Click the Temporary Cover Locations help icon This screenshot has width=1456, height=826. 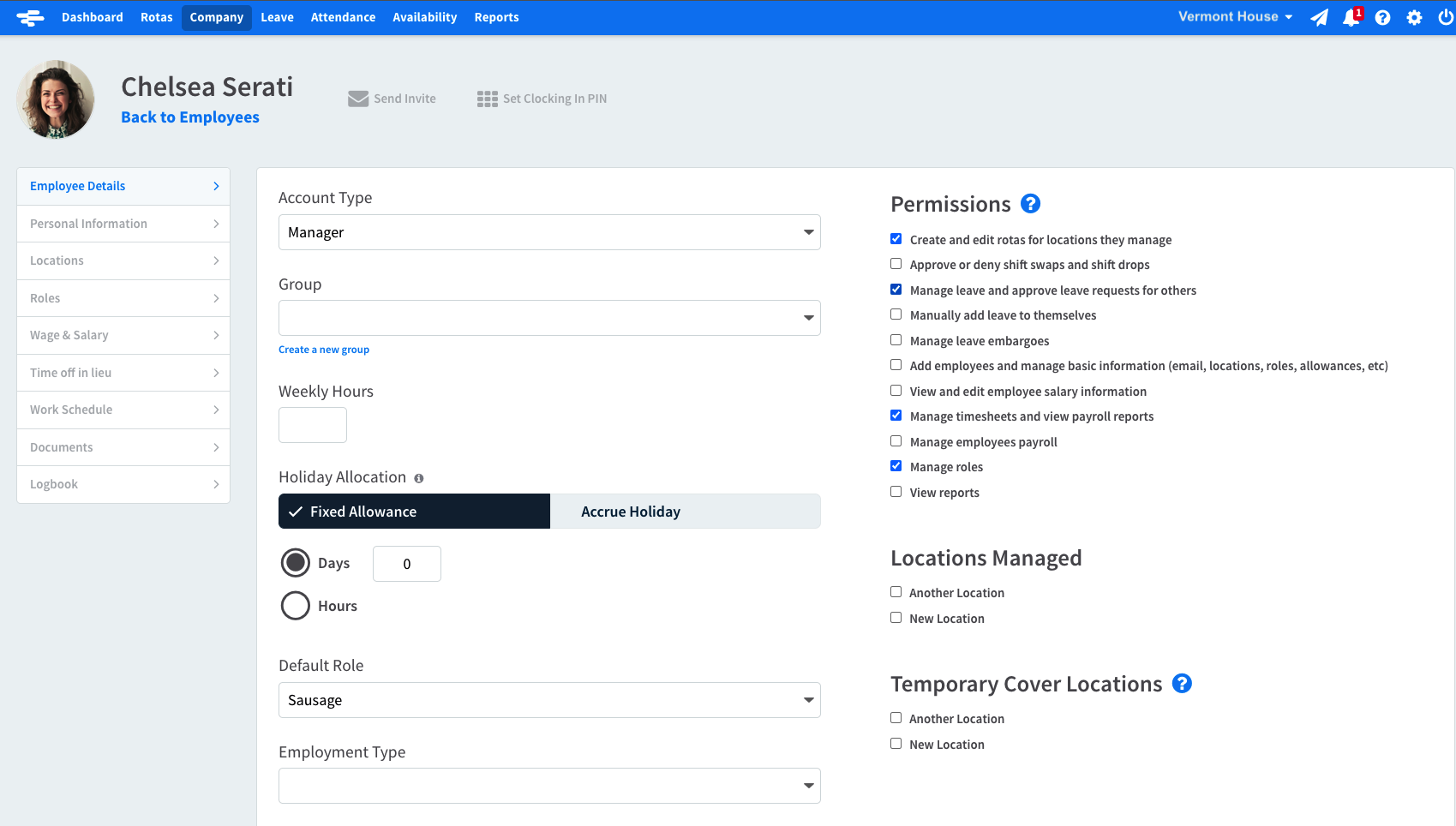point(1183,684)
